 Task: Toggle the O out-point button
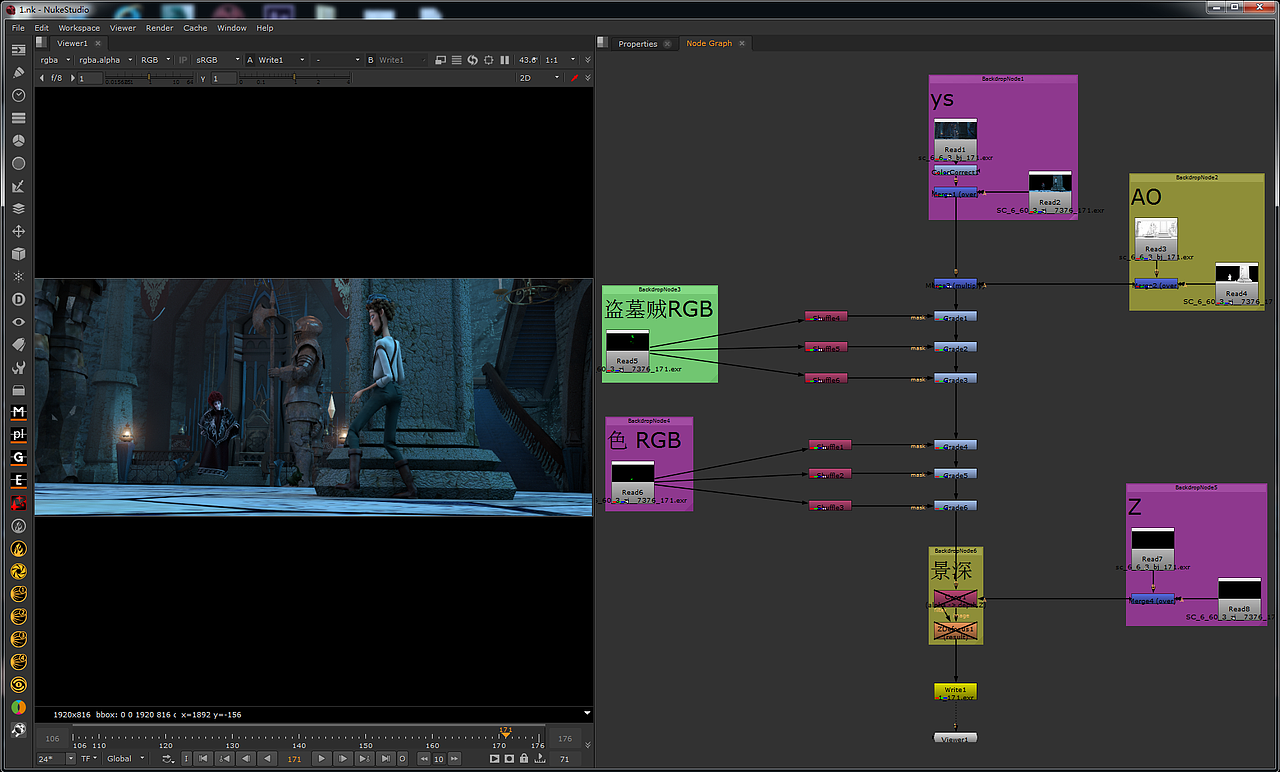[x=402, y=759]
